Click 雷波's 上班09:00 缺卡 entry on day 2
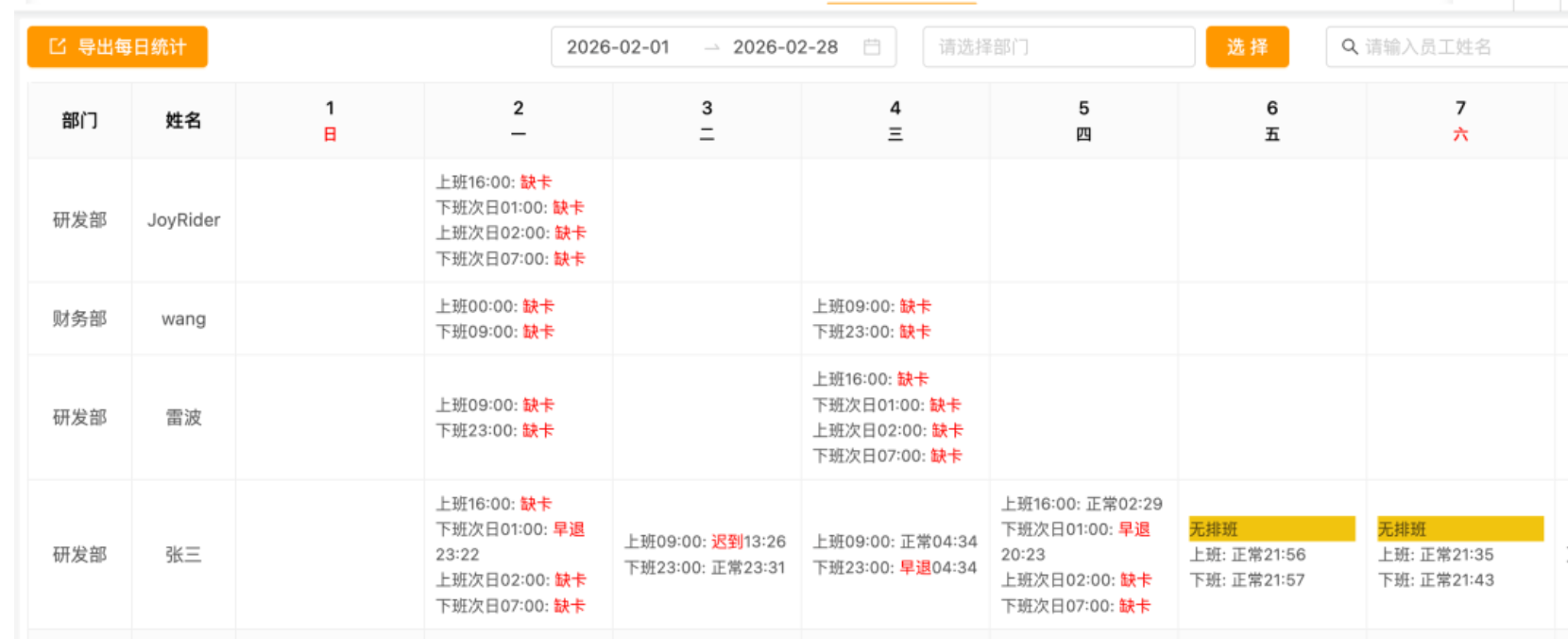1568x639 pixels. pyautogui.click(x=495, y=405)
